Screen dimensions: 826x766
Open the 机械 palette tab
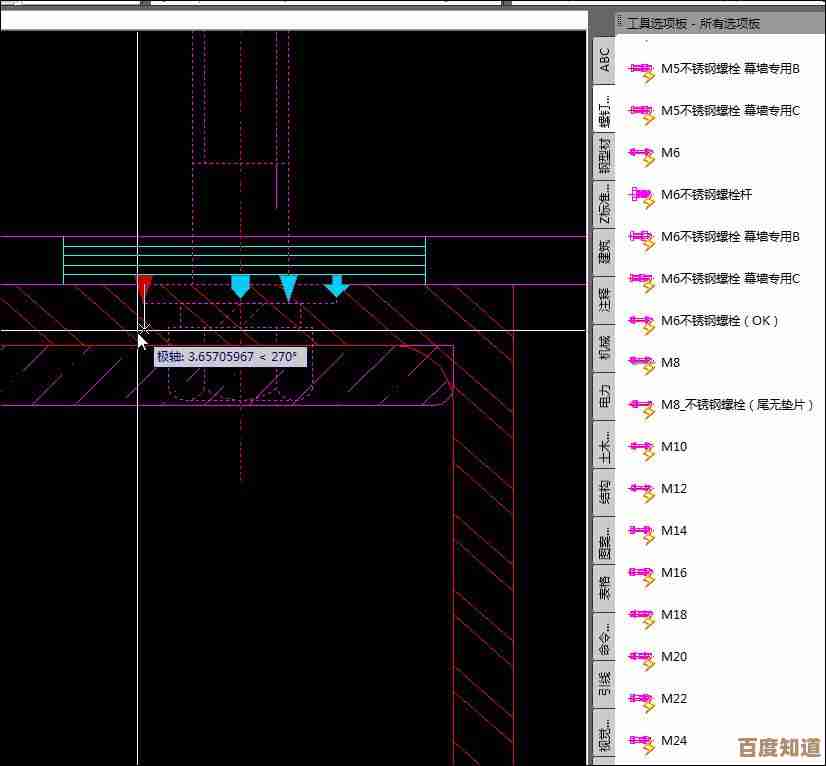604,347
